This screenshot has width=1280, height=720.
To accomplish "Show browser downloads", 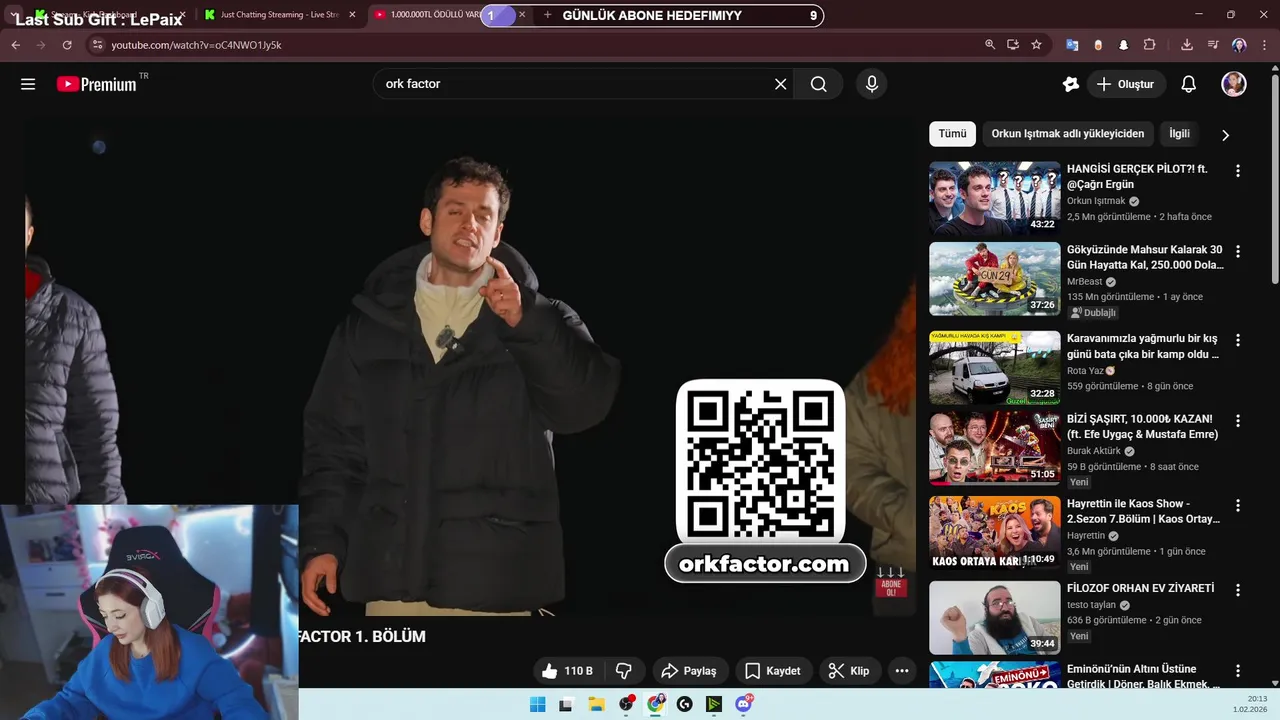I will pyautogui.click(x=1187, y=45).
